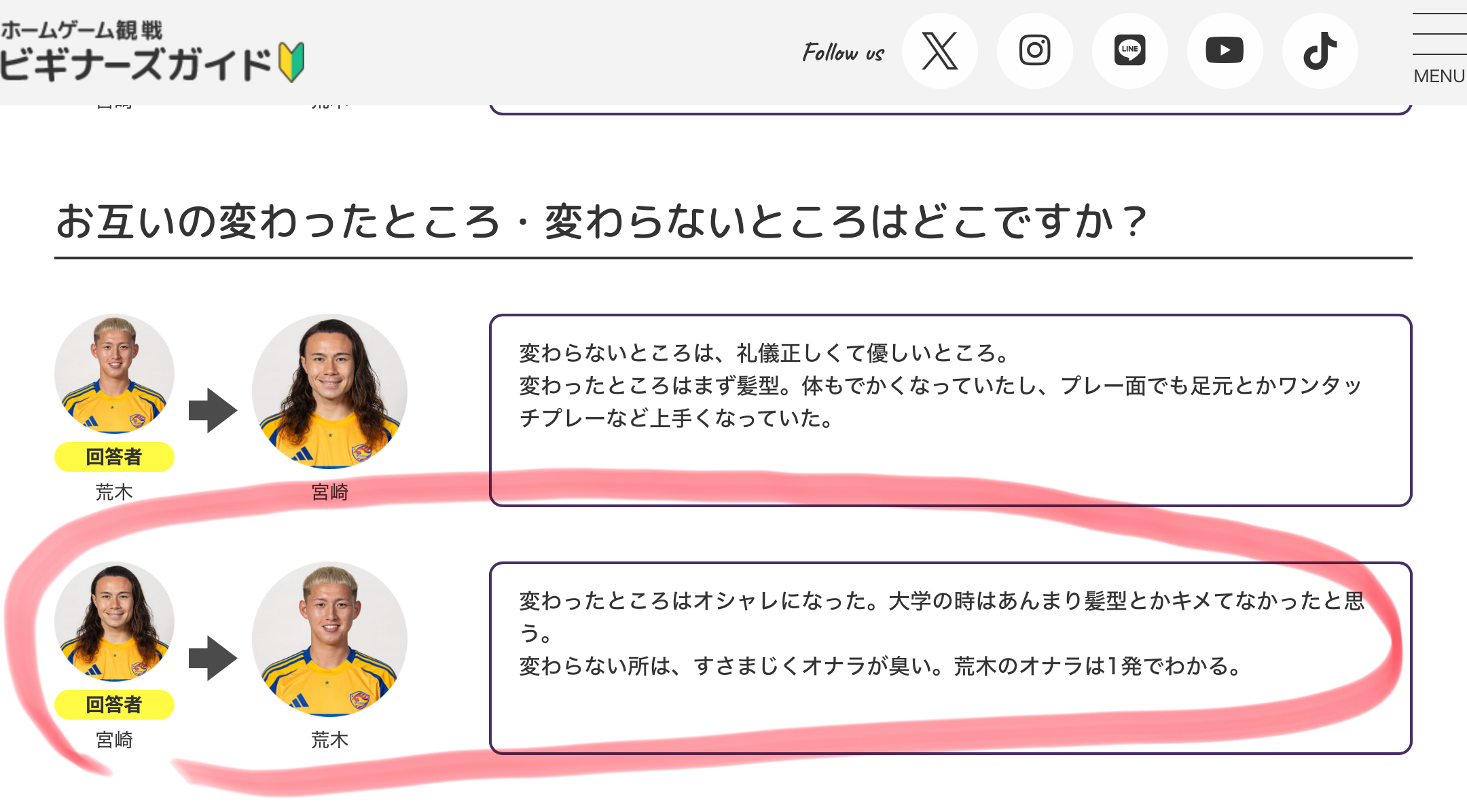This screenshot has height=812, width=1467.
Task: Click the section heading お互いの変わったところ
Action: pos(602,222)
